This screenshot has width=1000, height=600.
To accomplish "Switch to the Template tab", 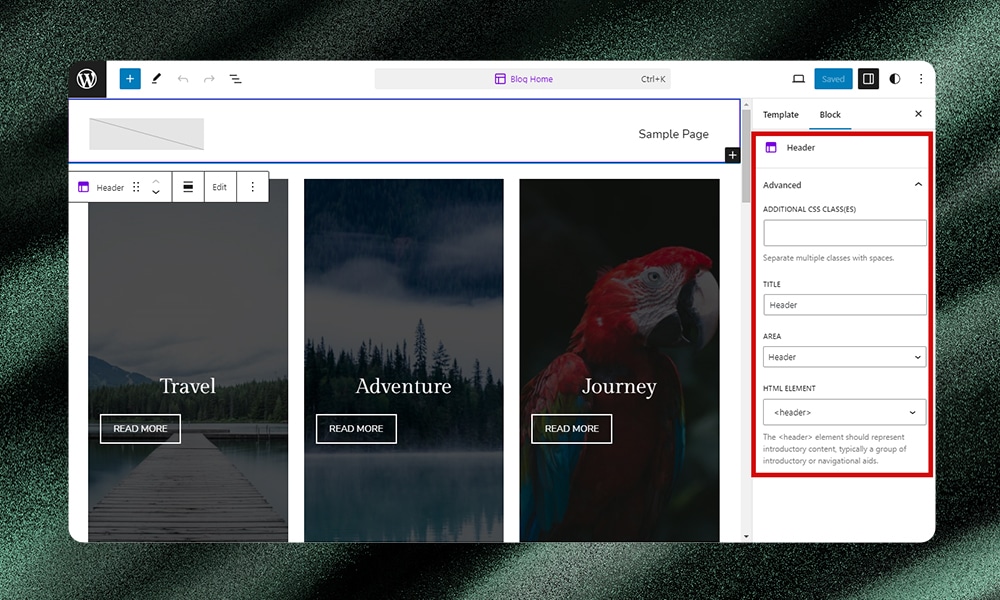I will [x=781, y=115].
